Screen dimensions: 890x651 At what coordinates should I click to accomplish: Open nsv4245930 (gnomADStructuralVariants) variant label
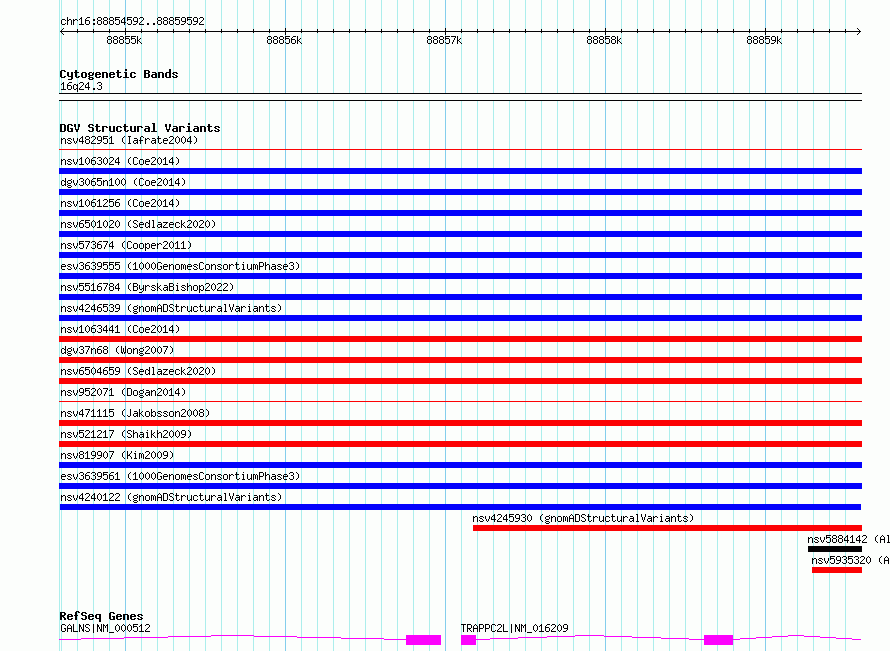coord(583,518)
